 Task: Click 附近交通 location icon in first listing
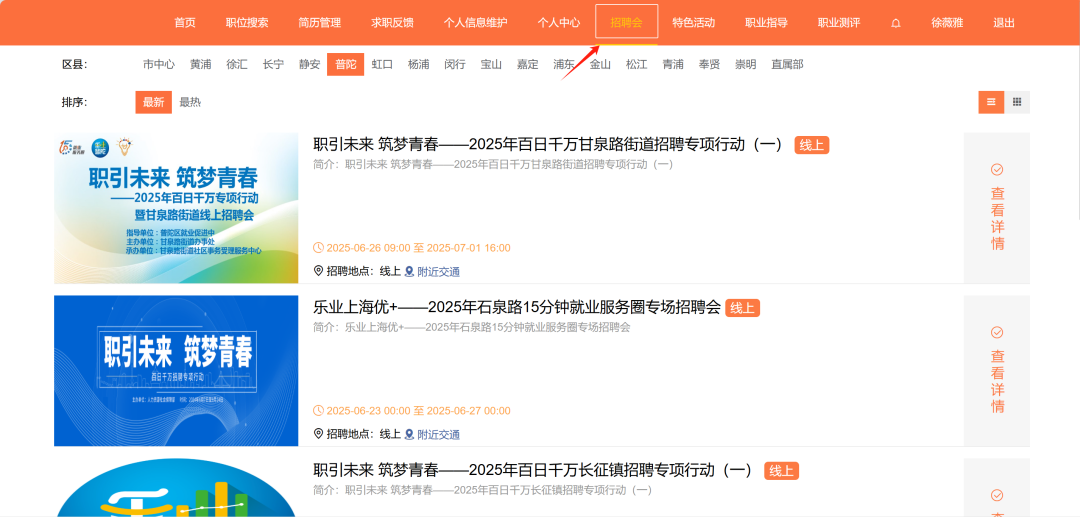point(409,271)
